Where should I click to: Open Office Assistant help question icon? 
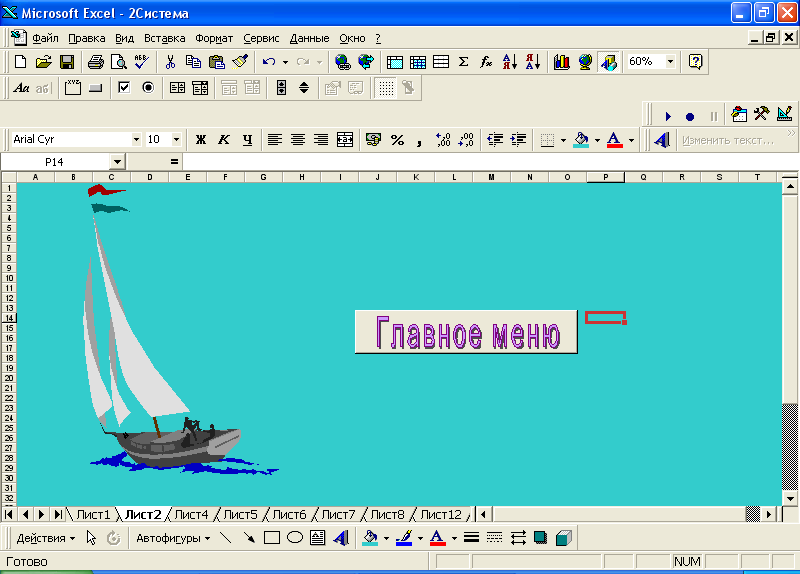coord(695,62)
